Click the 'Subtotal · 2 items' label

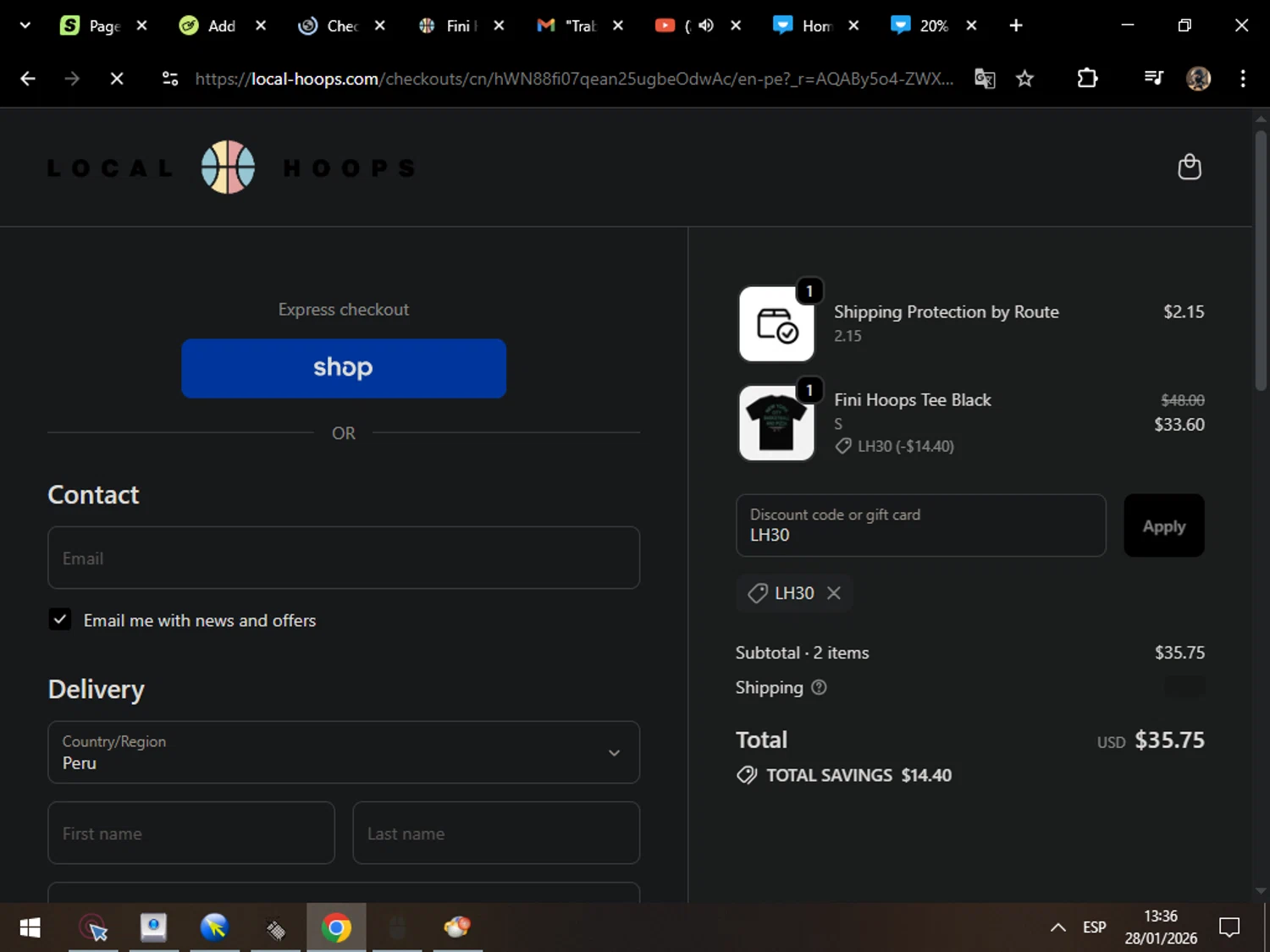(802, 652)
